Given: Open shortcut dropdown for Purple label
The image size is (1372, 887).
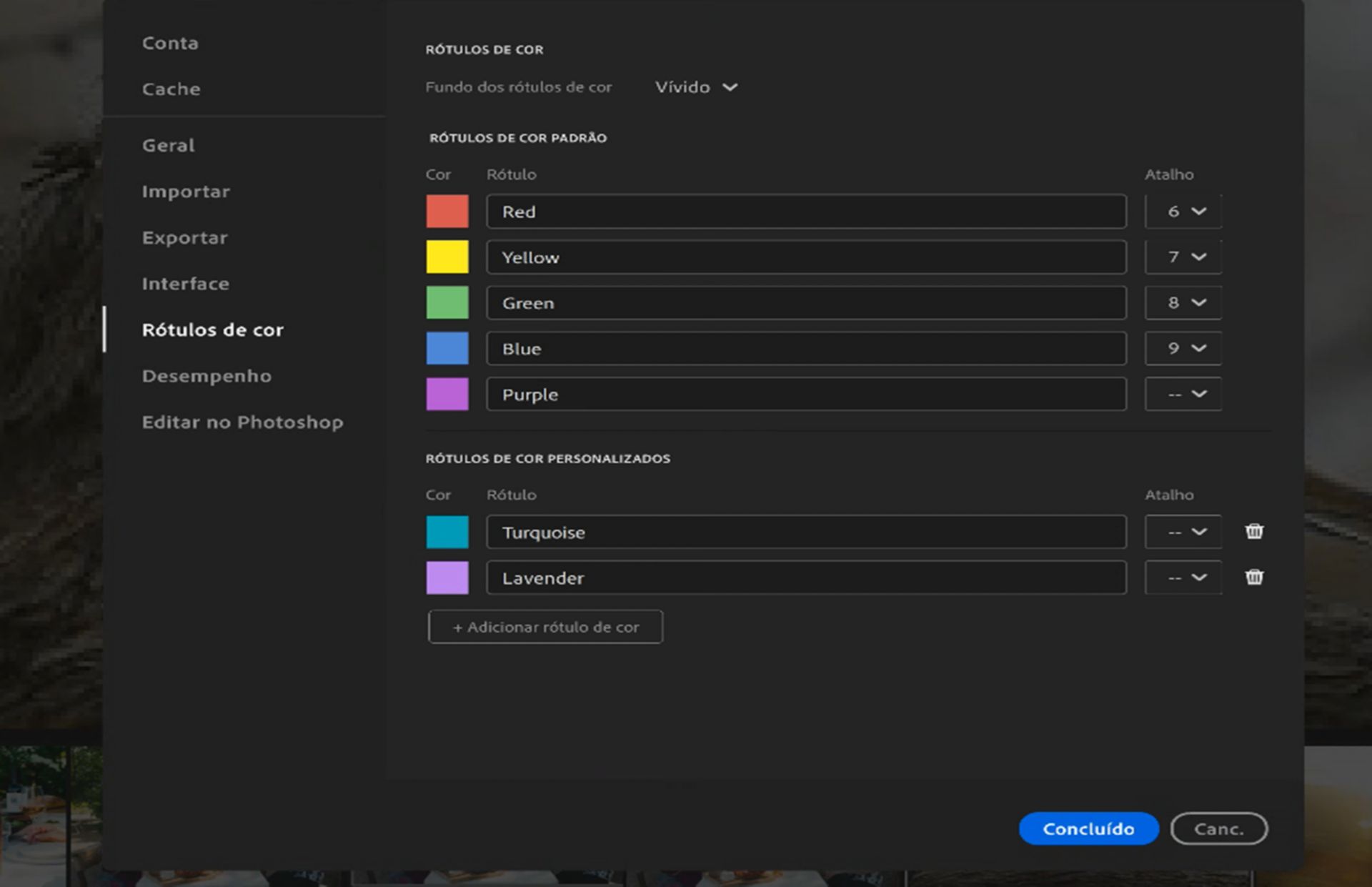Looking at the screenshot, I should (1183, 395).
